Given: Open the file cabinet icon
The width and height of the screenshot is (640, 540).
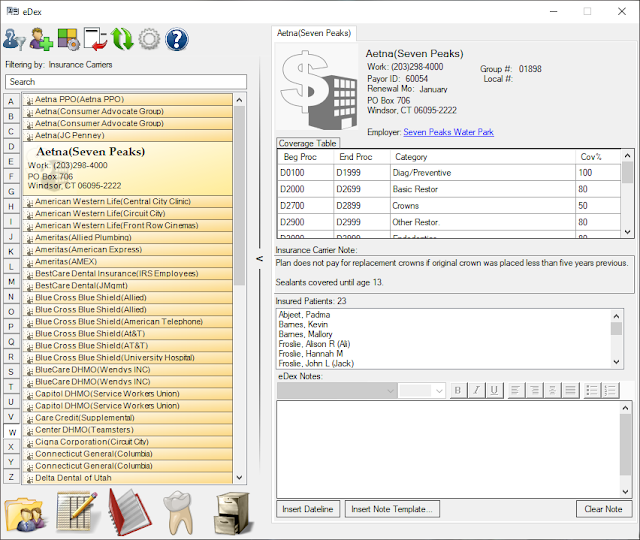Looking at the screenshot, I should coord(231,513).
